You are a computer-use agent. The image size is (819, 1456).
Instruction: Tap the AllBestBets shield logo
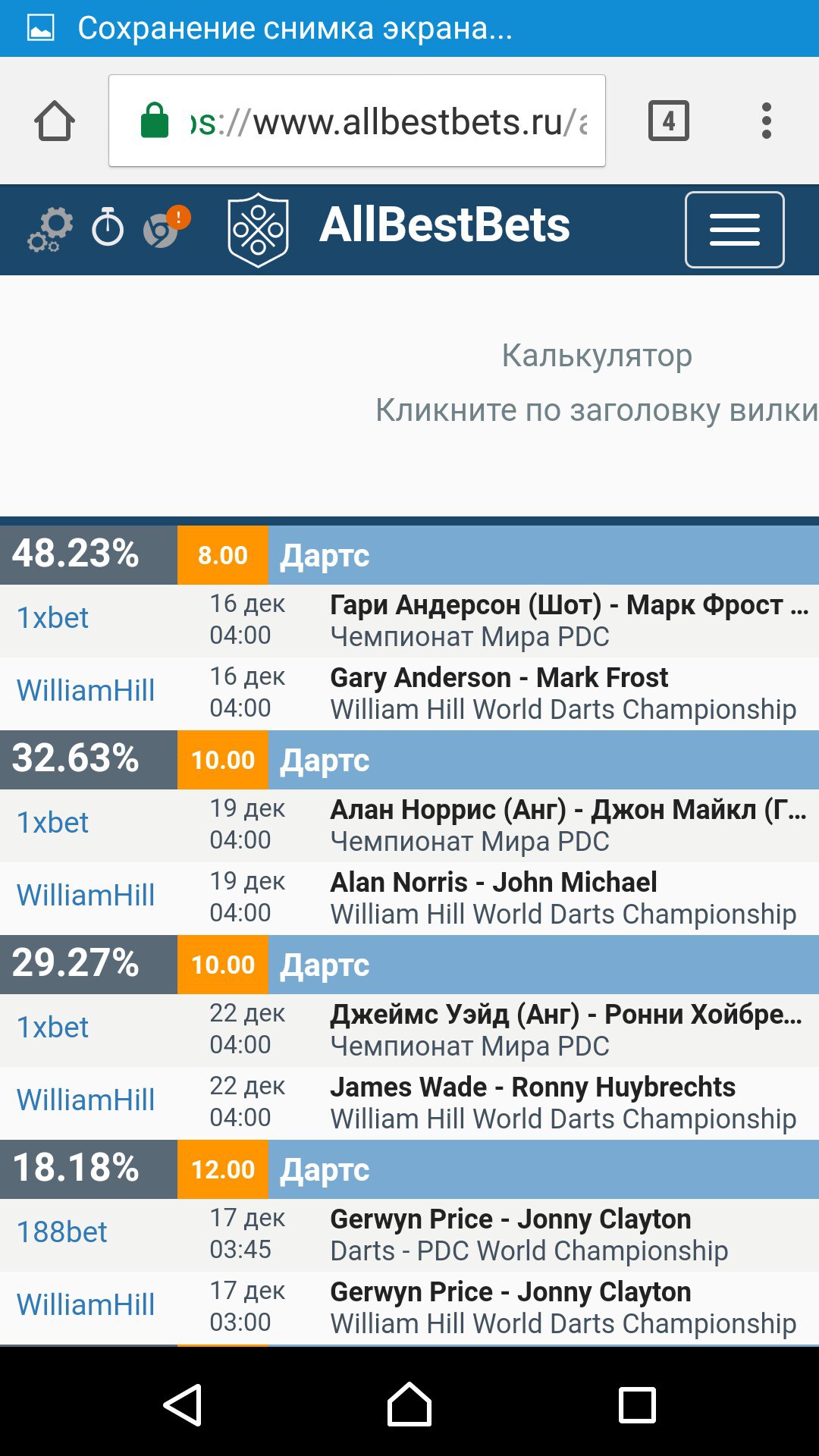[x=258, y=229]
